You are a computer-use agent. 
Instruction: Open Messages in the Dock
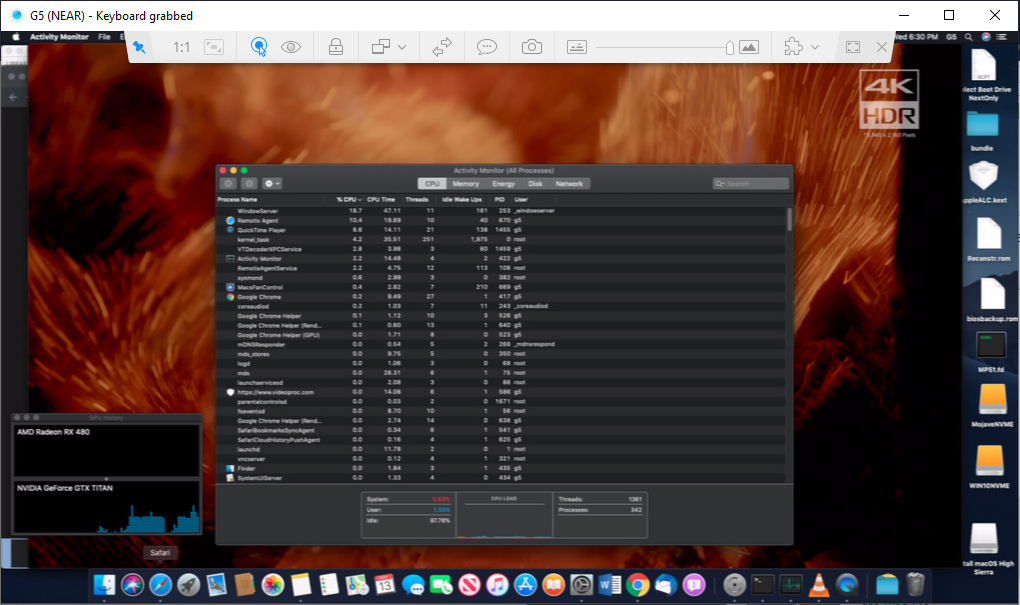tap(413, 585)
